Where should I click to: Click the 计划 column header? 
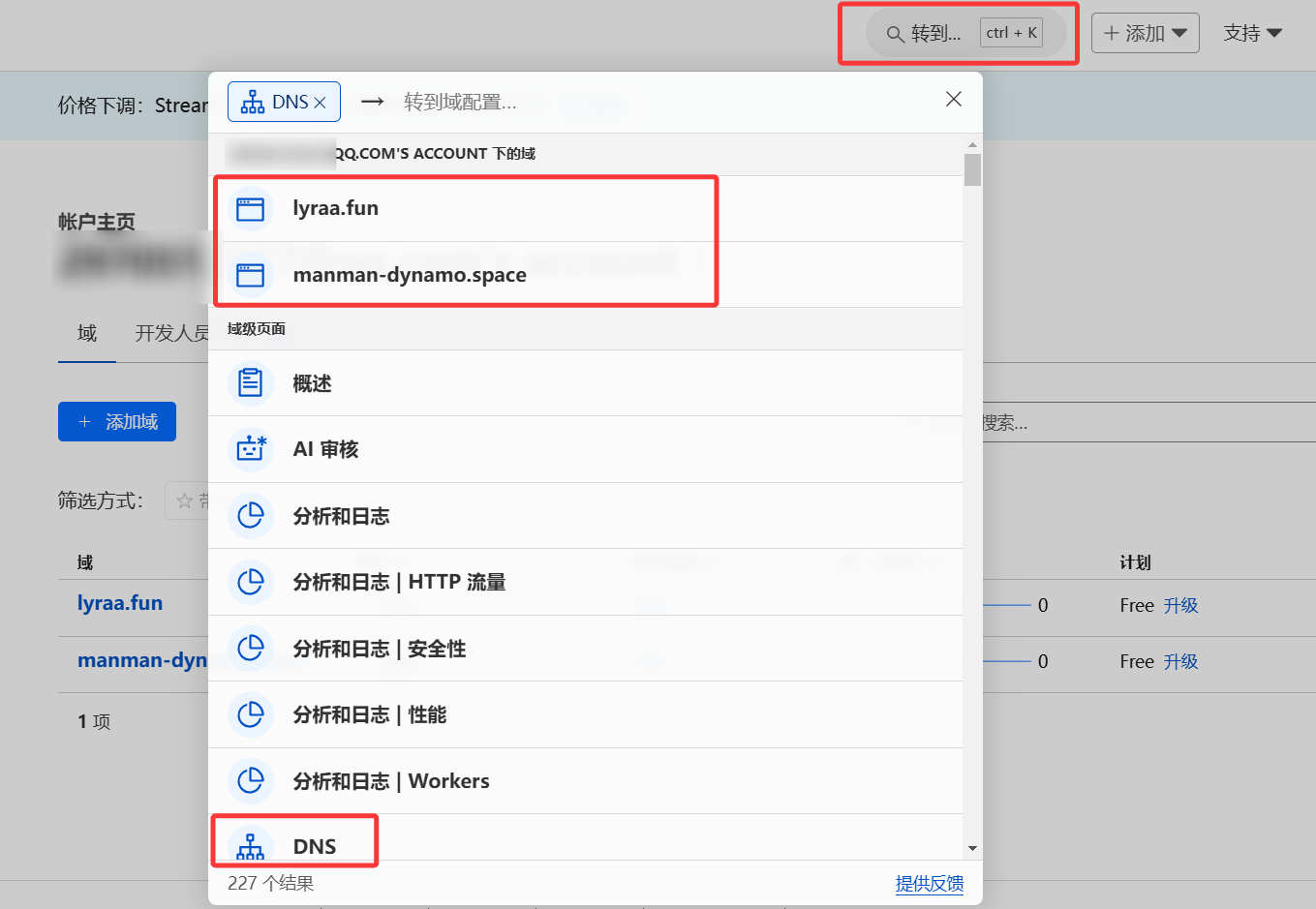click(x=1135, y=562)
